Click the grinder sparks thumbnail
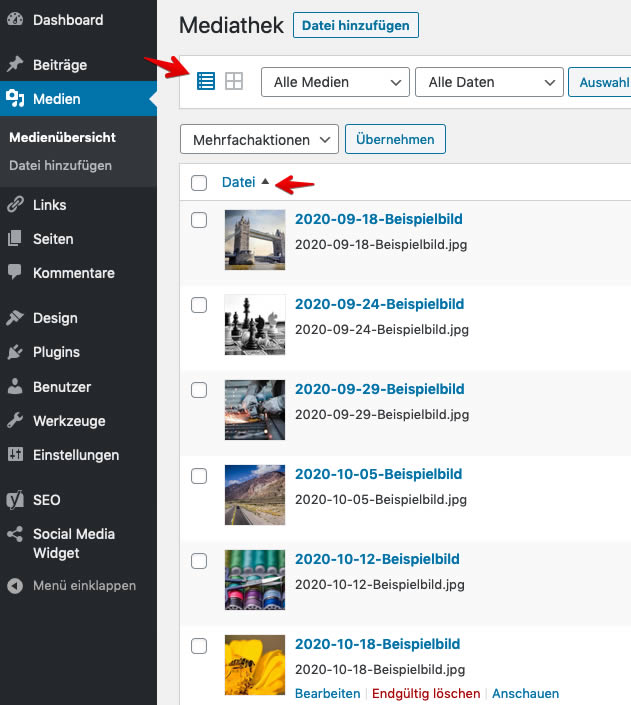Screen dimensions: 631x705 pos(255,410)
